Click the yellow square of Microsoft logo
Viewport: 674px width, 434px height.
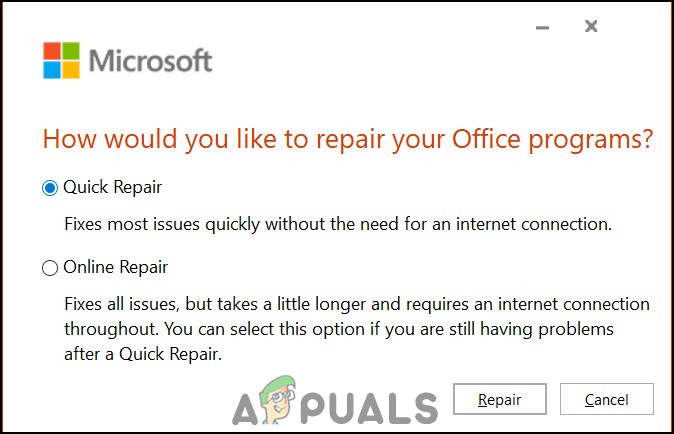(x=70, y=69)
